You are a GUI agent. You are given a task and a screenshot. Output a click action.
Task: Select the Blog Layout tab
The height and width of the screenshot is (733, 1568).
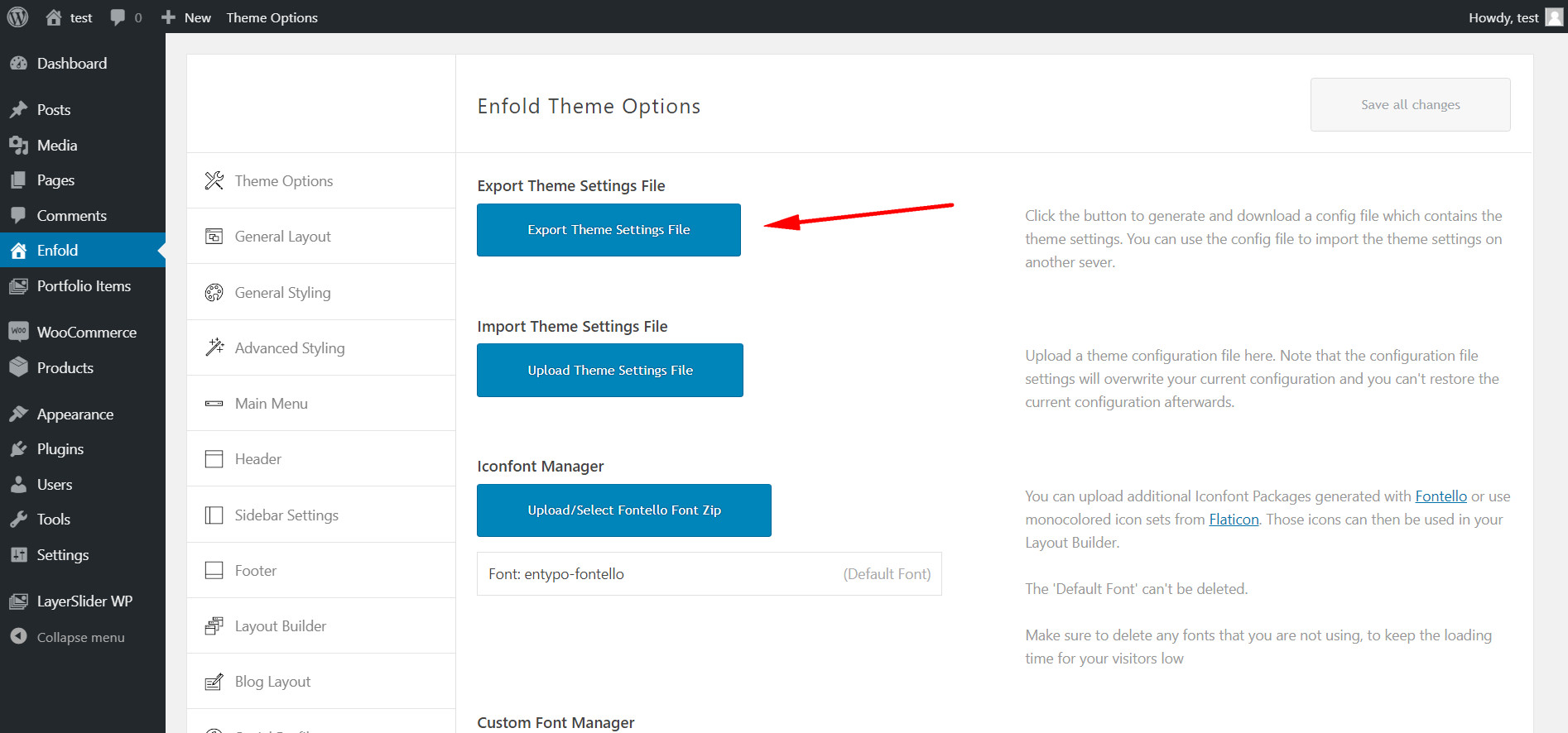tap(321, 682)
